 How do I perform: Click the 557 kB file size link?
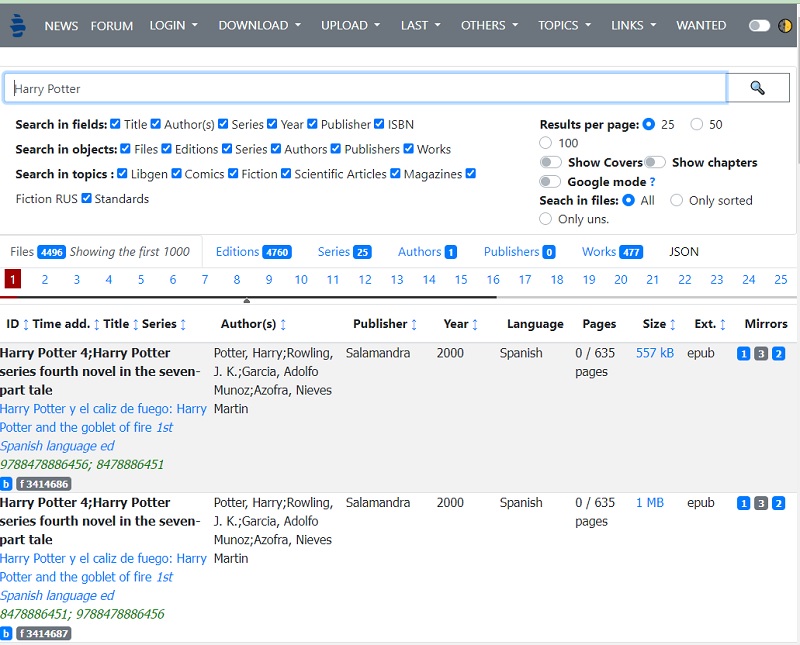click(654, 352)
